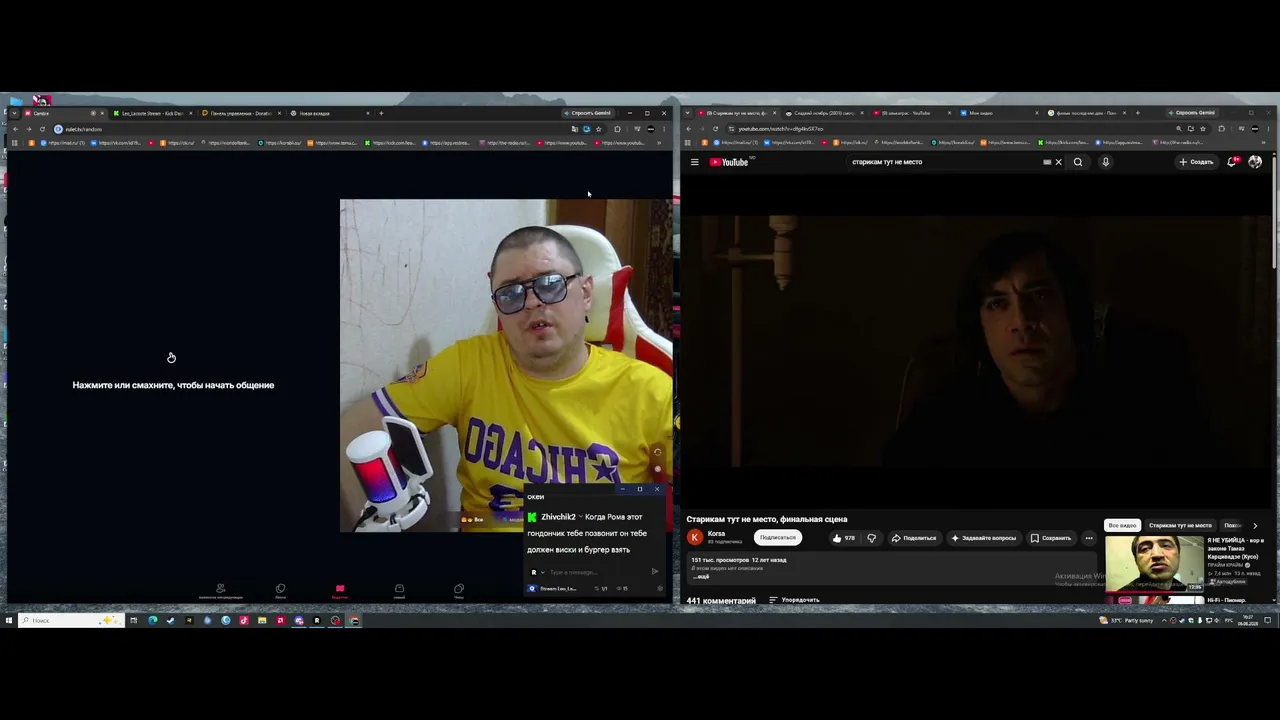Viewport: 1280px width, 720px height.
Task: Start YouTube voice search with microphone
Action: (x=1105, y=162)
